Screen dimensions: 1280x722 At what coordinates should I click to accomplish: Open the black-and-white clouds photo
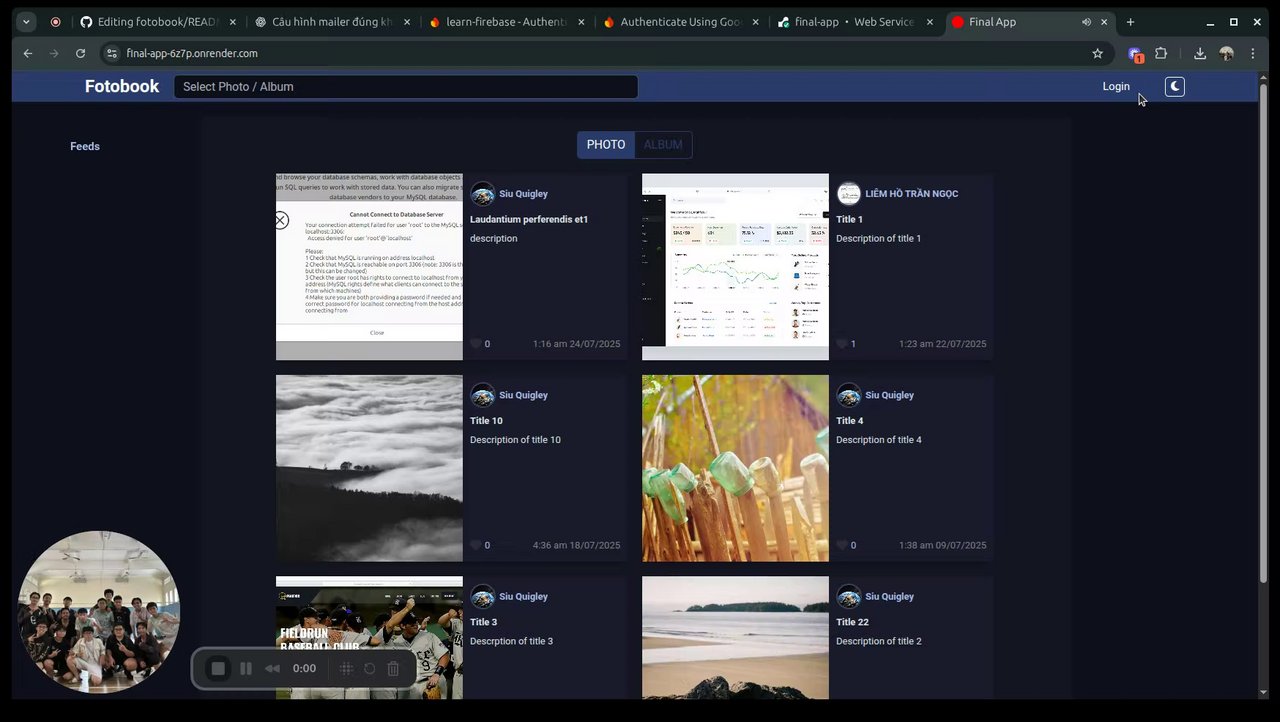[369, 468]
